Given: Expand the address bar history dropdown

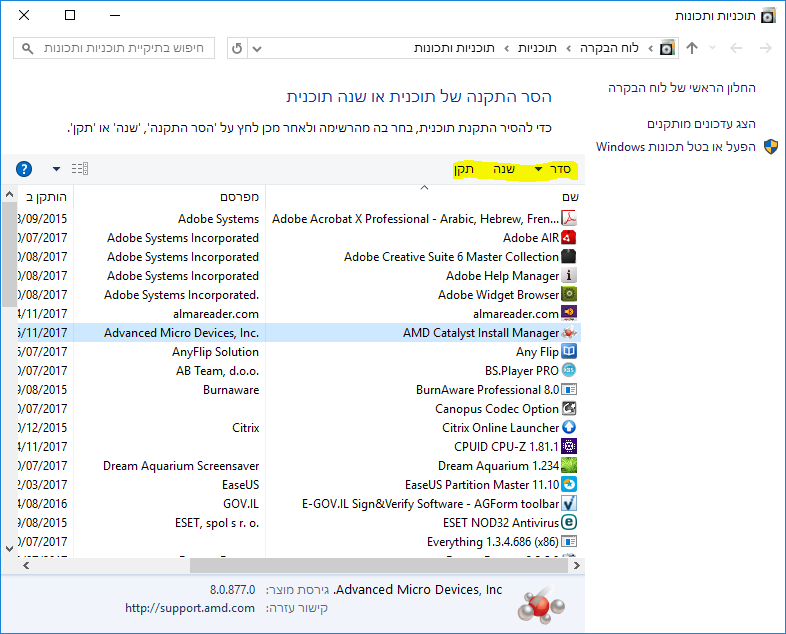Looking at the screenshot, I should 257,49.
